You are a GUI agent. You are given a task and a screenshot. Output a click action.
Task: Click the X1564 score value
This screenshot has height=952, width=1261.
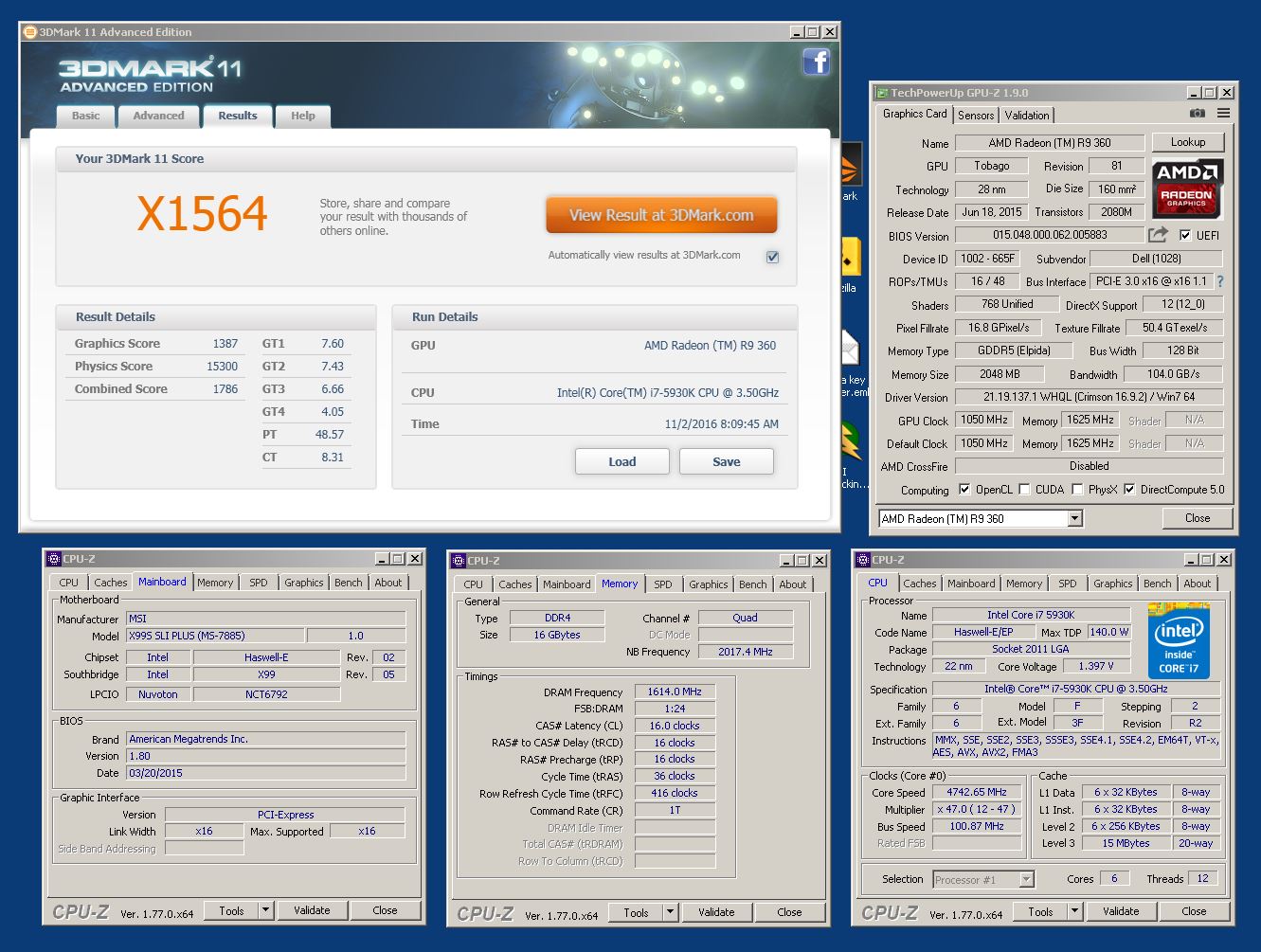(203, 214)
